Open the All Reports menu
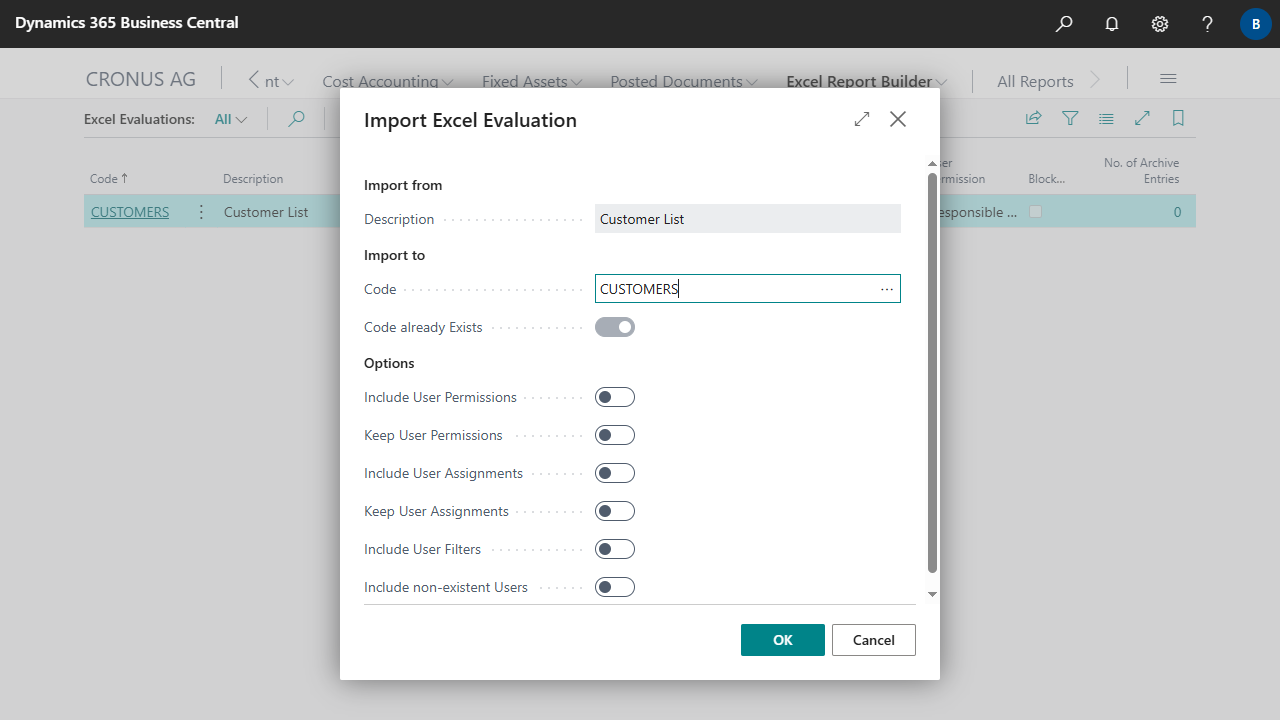The width and height of the screenshot is (1280, 720). [x=1035, y=81]
